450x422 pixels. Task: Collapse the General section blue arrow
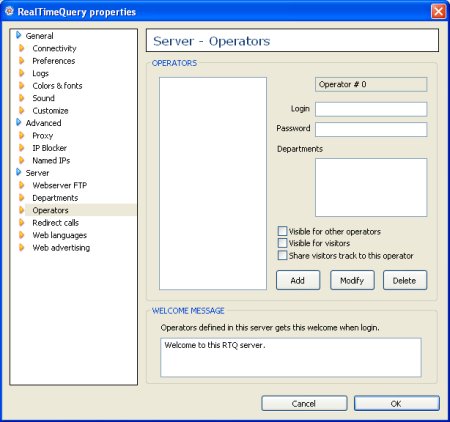(19, 35)
